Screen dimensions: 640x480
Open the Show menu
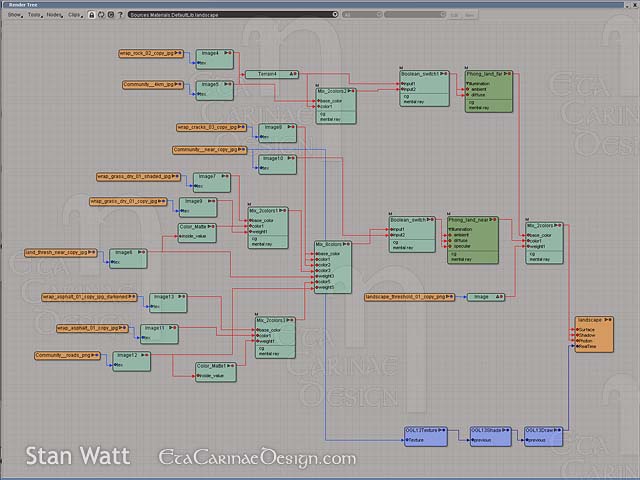pyautogui.click(x=15, y=16)
